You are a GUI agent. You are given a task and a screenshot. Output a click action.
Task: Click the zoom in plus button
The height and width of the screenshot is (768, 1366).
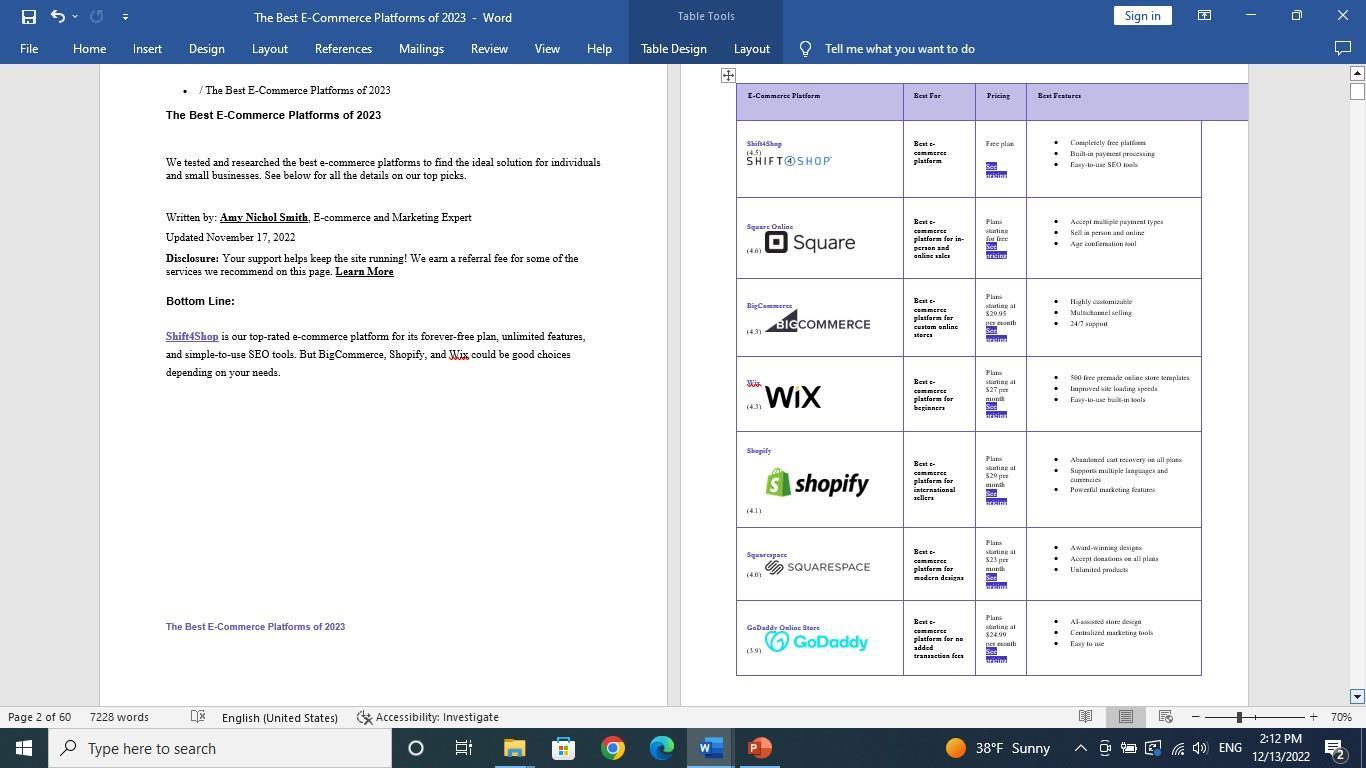1313,717
